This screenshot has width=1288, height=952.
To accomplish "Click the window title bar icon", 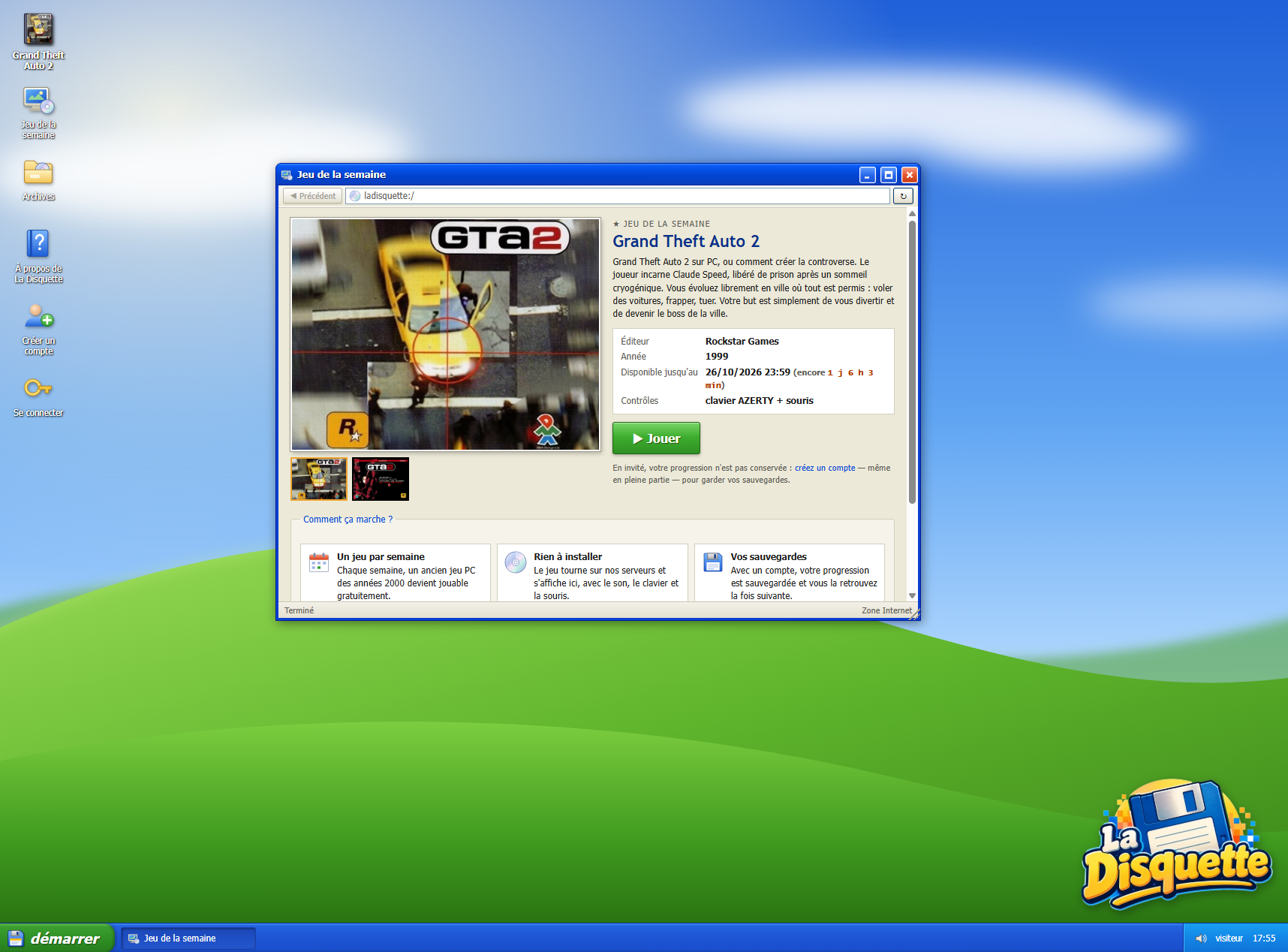I will point(287,175).
